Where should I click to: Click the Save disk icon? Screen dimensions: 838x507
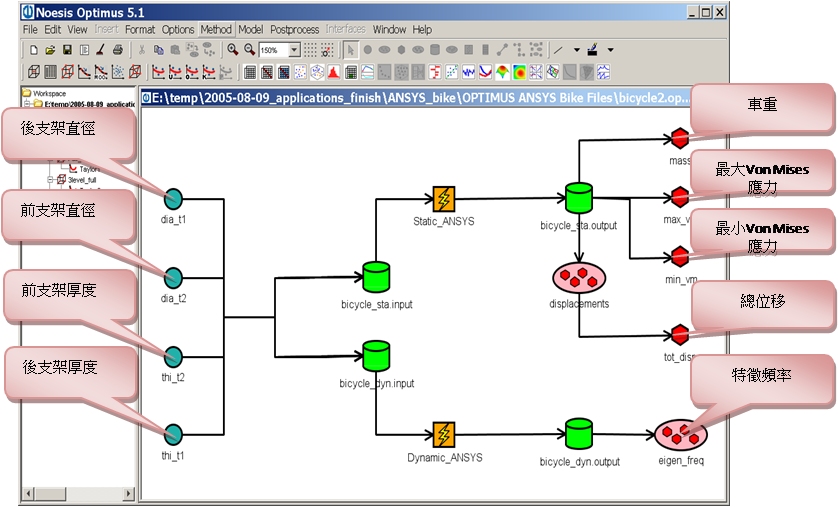point(67,49)
